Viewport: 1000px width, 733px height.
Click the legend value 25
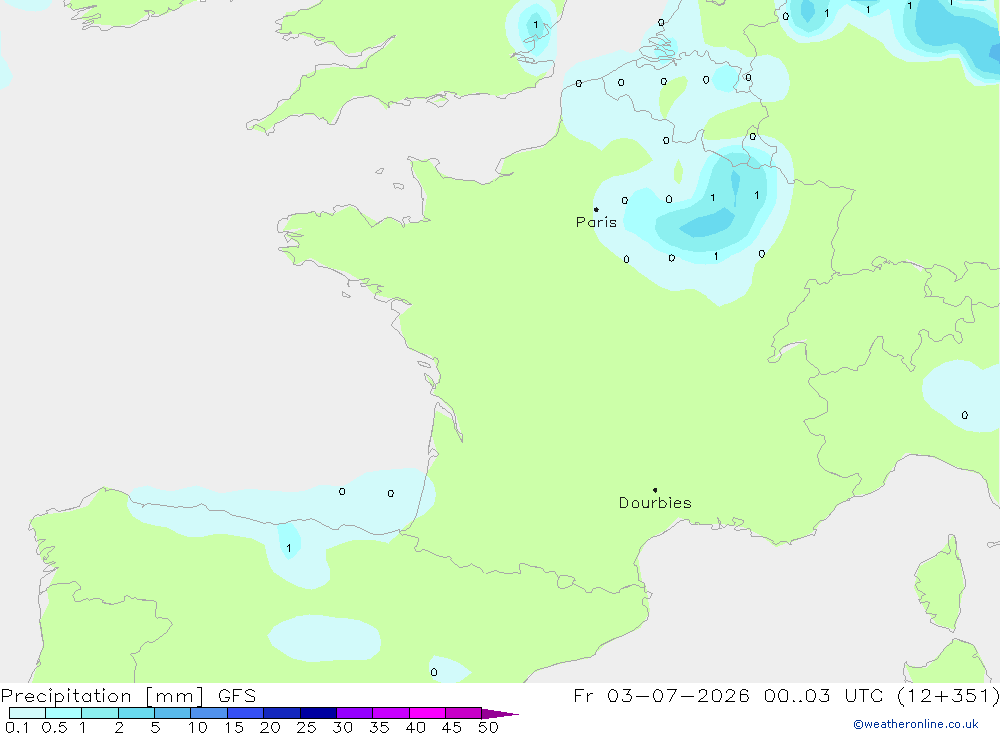pos(307,727)
